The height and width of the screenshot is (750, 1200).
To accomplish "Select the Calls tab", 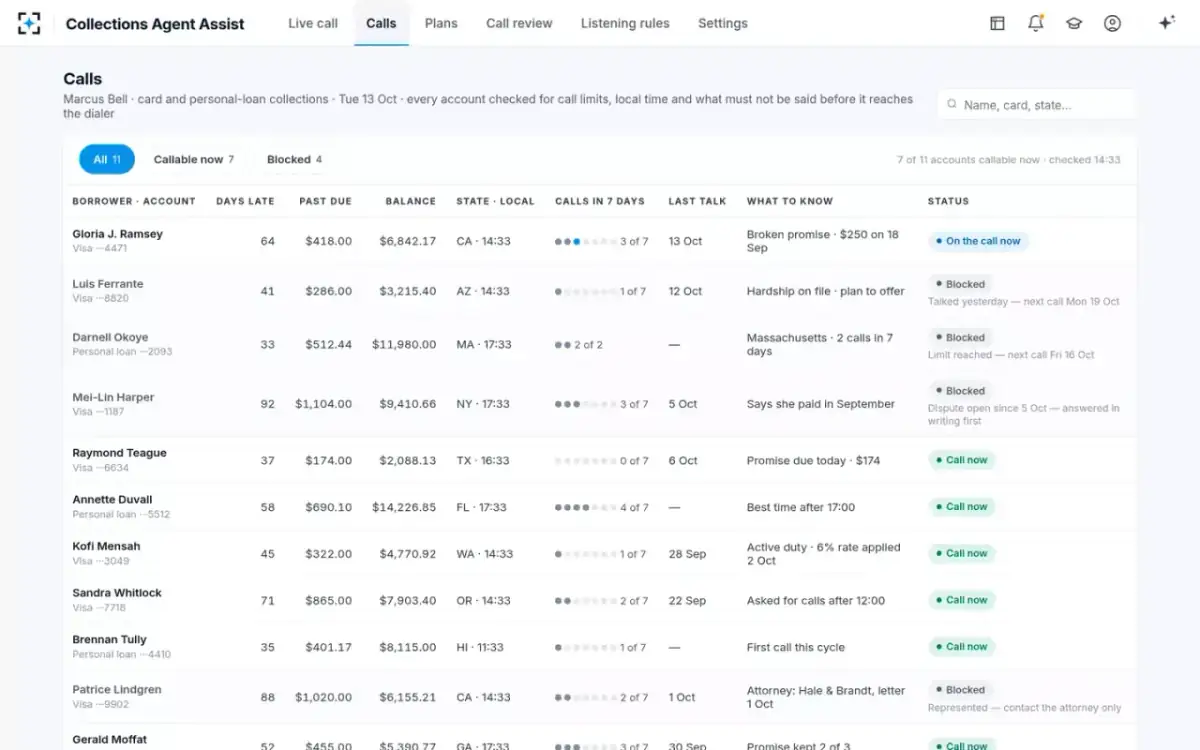I will 381,23.
